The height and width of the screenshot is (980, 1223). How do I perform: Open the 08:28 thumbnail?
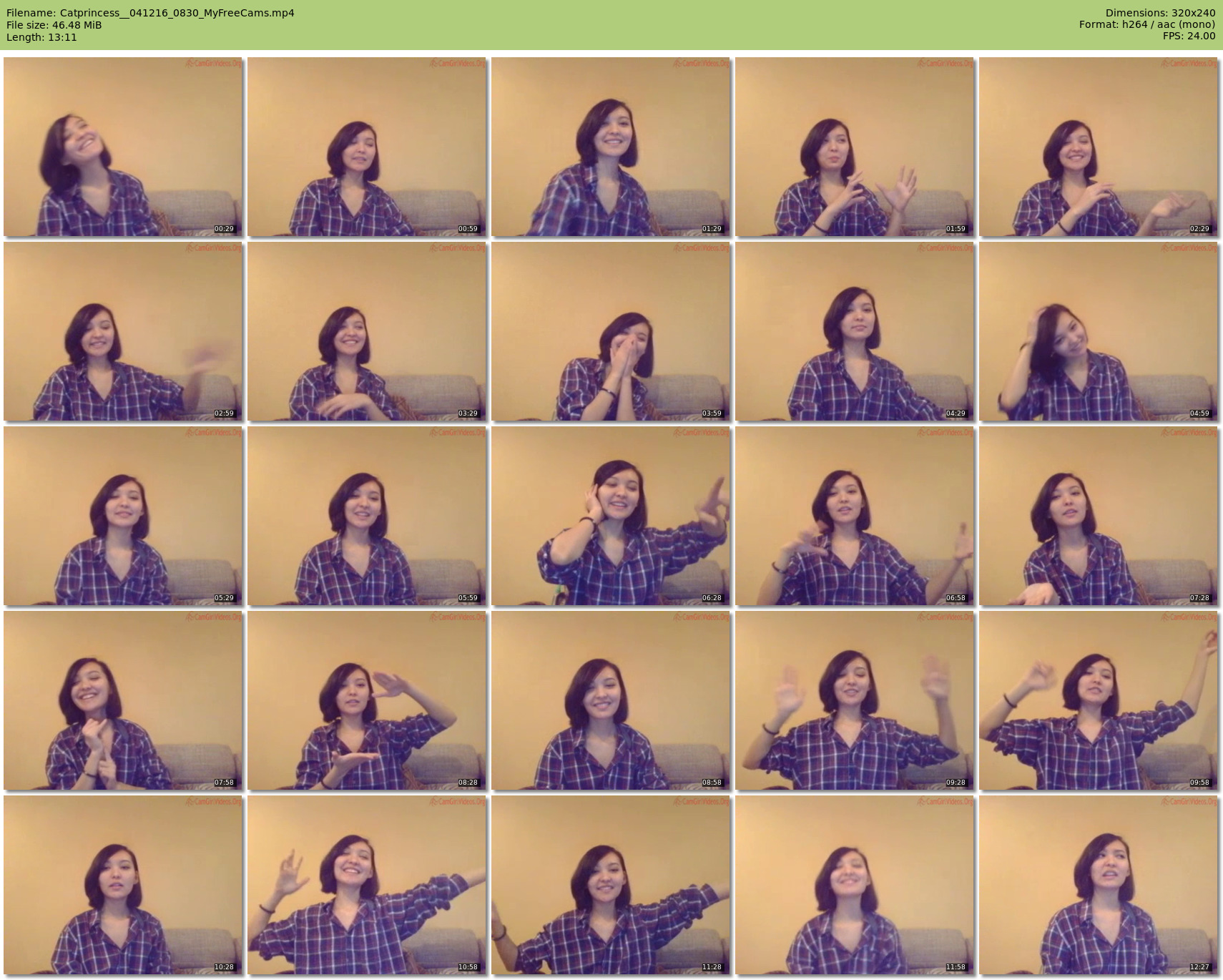click(367, 700)
